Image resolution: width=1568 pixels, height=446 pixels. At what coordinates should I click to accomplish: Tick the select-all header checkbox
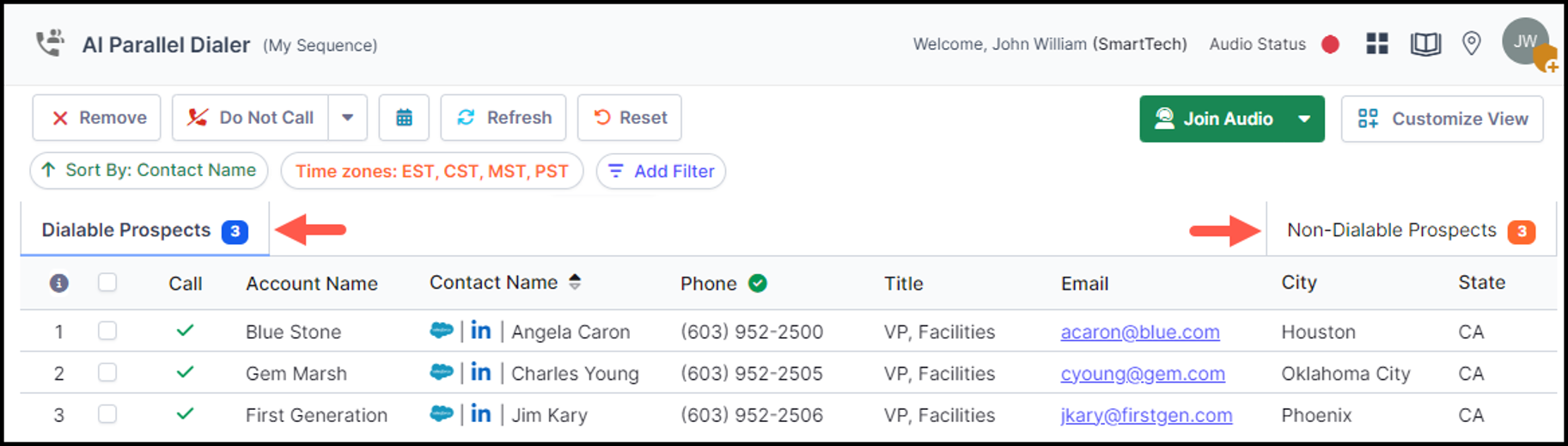(x=107, y=283)
